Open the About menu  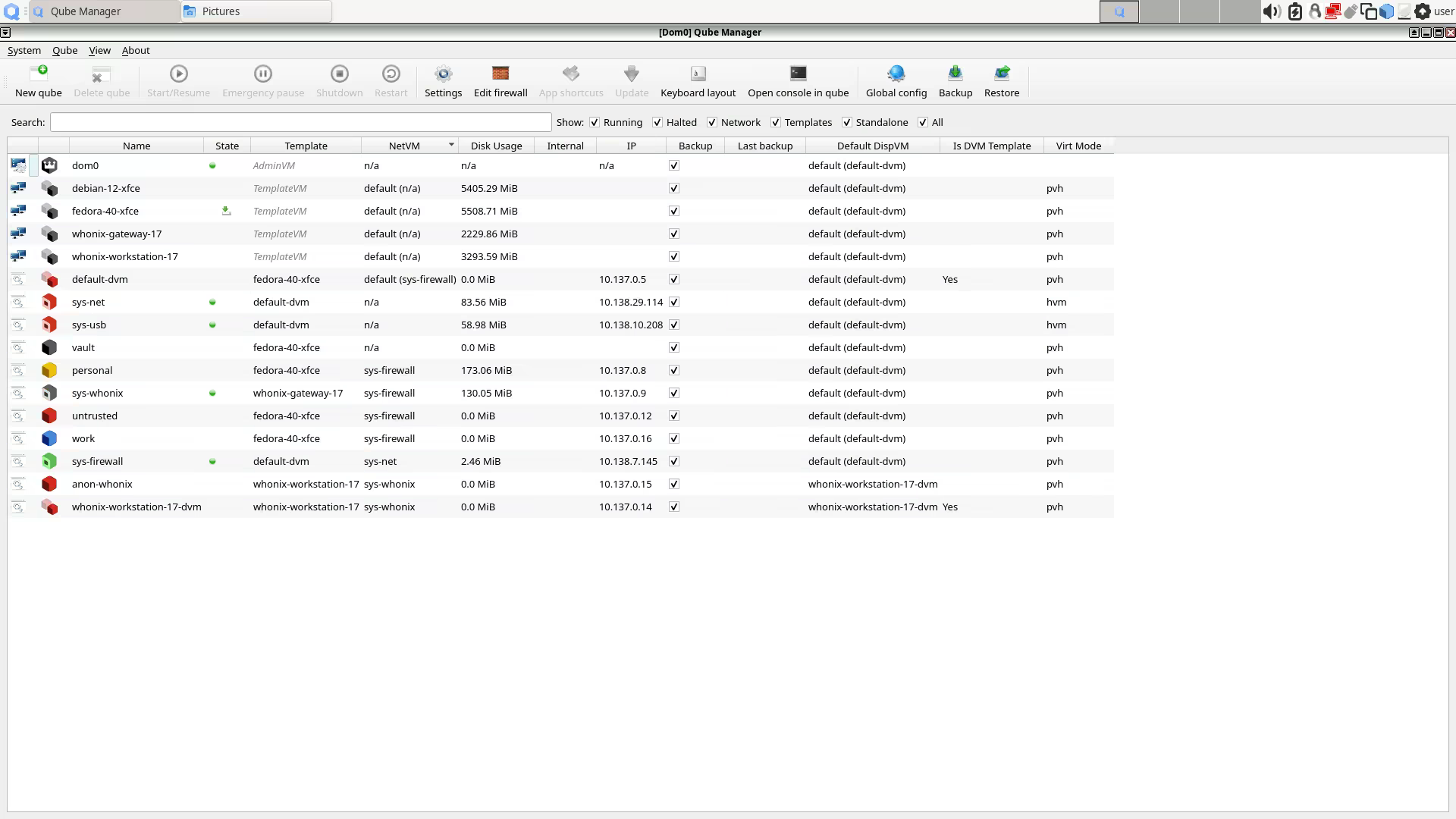pyautogui.click(x=136, y=50)
